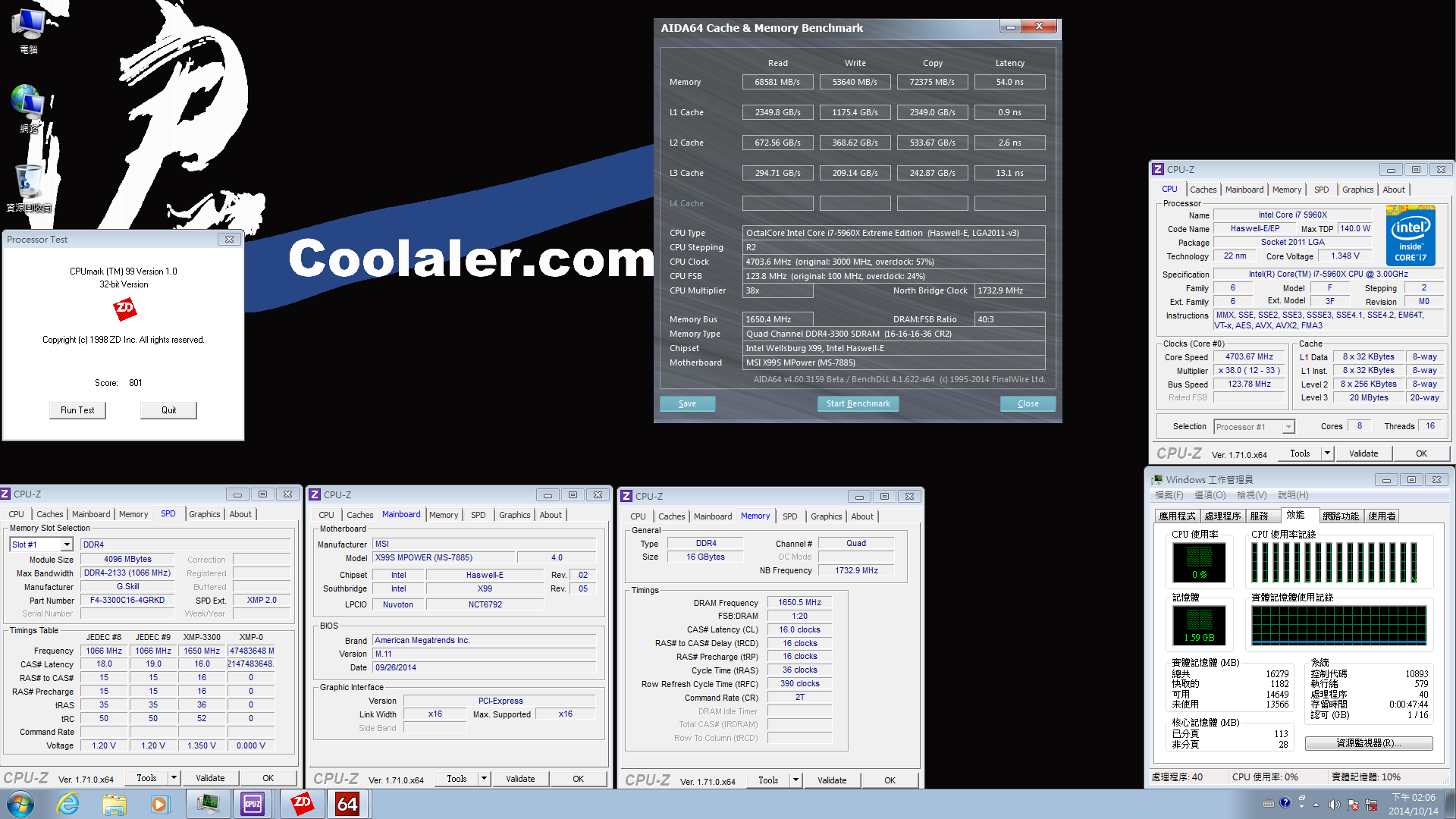
Task: Click the L3 Cache Copy 242.87 GB/s value
Action: (932, 173)
